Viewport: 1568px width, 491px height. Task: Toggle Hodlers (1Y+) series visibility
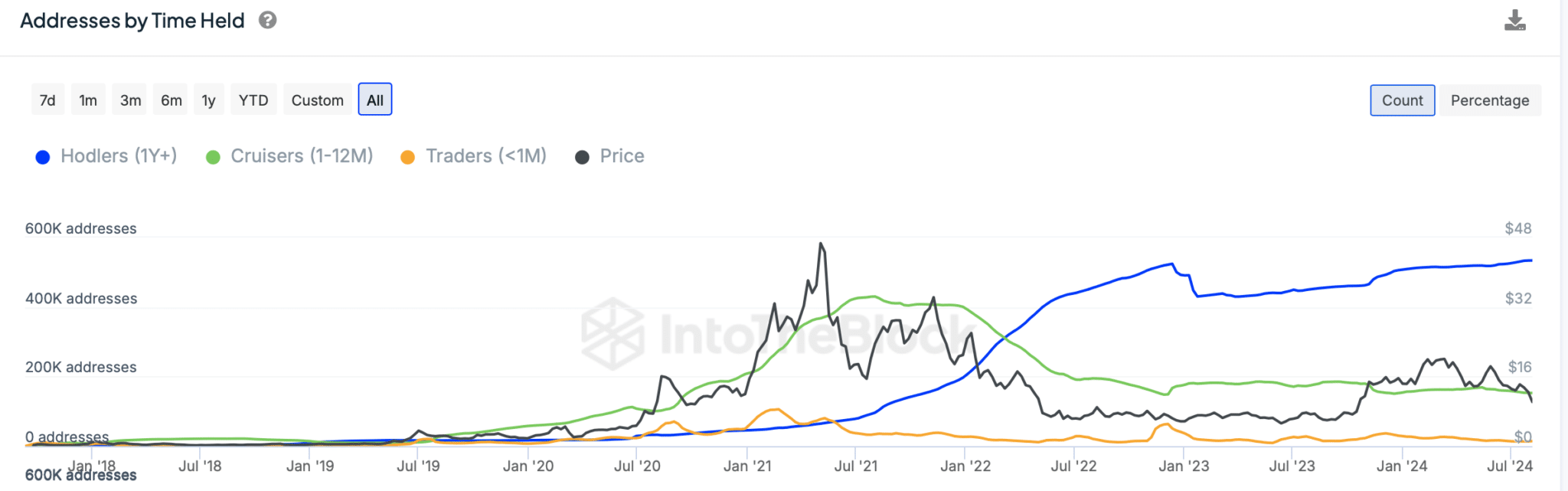click(x=119, y=156)
